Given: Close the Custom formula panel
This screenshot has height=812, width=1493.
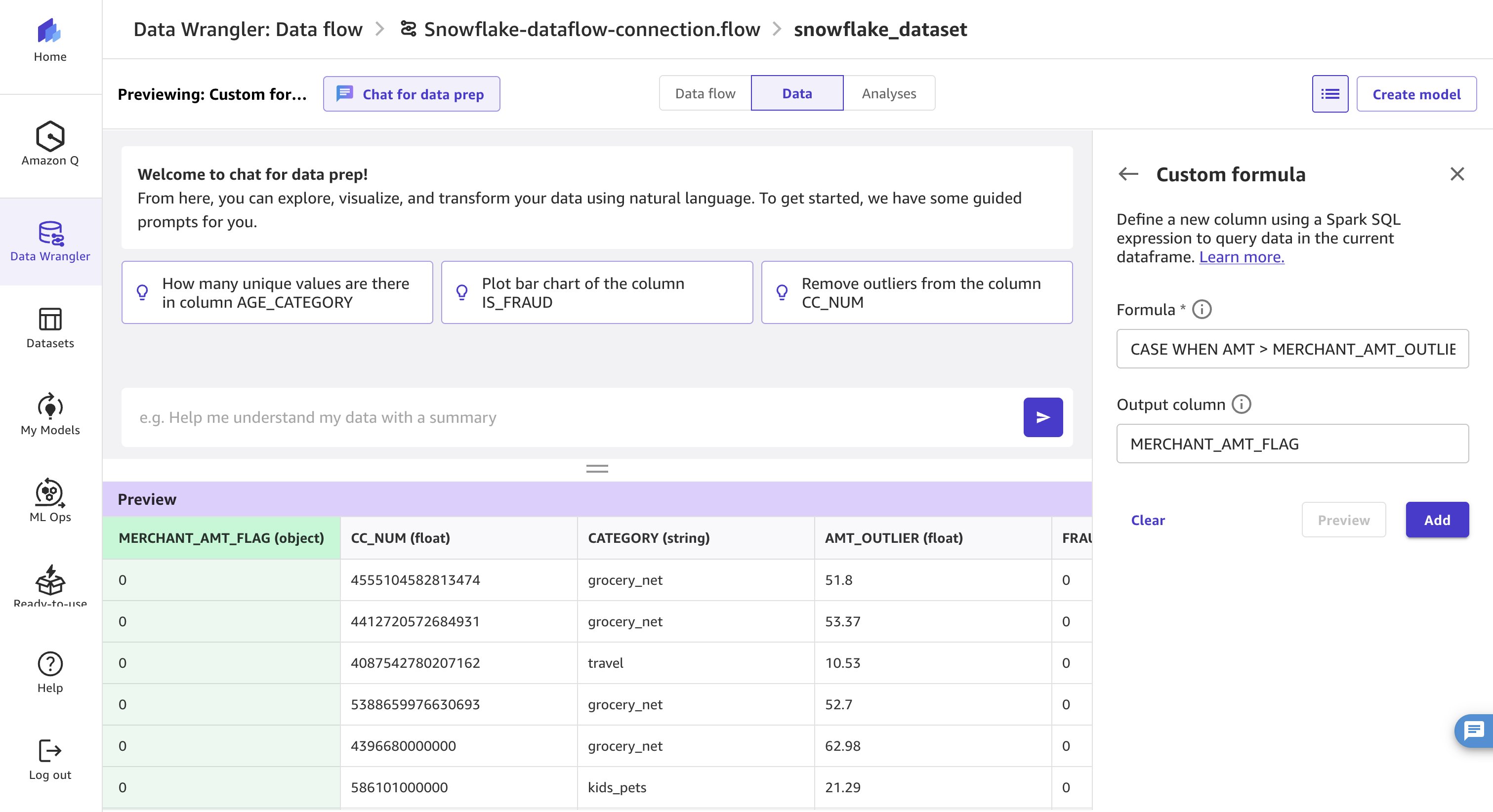Looking at the screenshot, I should point(1457,174).
